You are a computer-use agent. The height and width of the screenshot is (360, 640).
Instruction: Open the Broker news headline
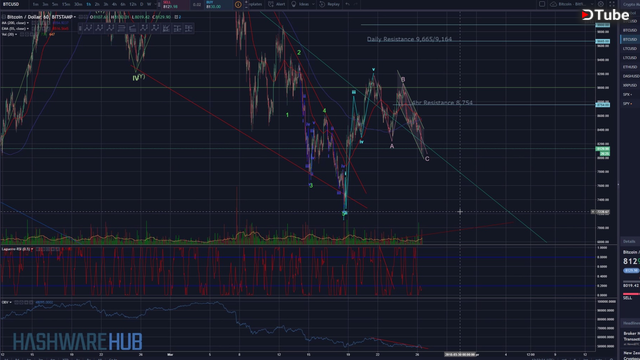631,336
